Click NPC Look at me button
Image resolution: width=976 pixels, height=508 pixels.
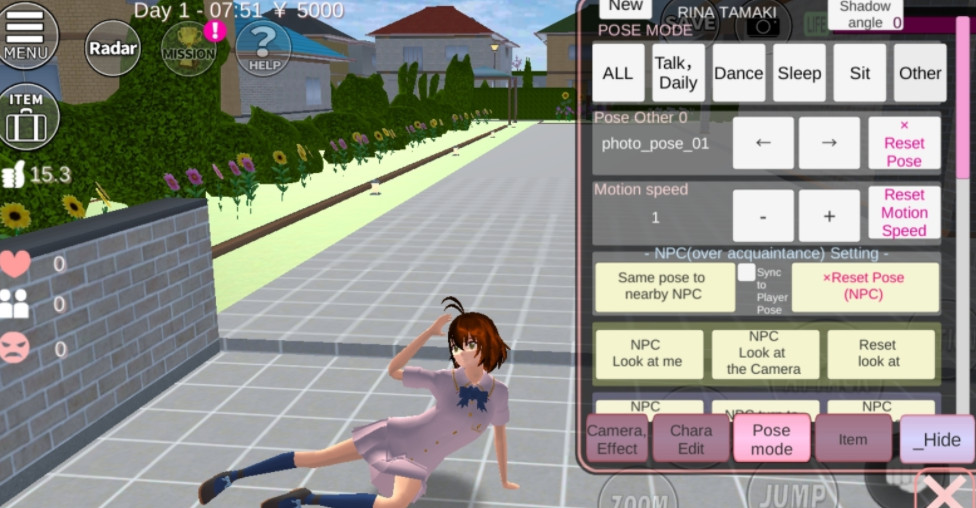[649, 354]
